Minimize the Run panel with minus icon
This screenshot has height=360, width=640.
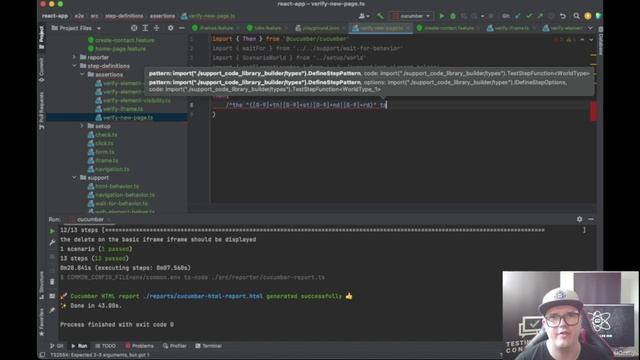click(x=591, y=219)
